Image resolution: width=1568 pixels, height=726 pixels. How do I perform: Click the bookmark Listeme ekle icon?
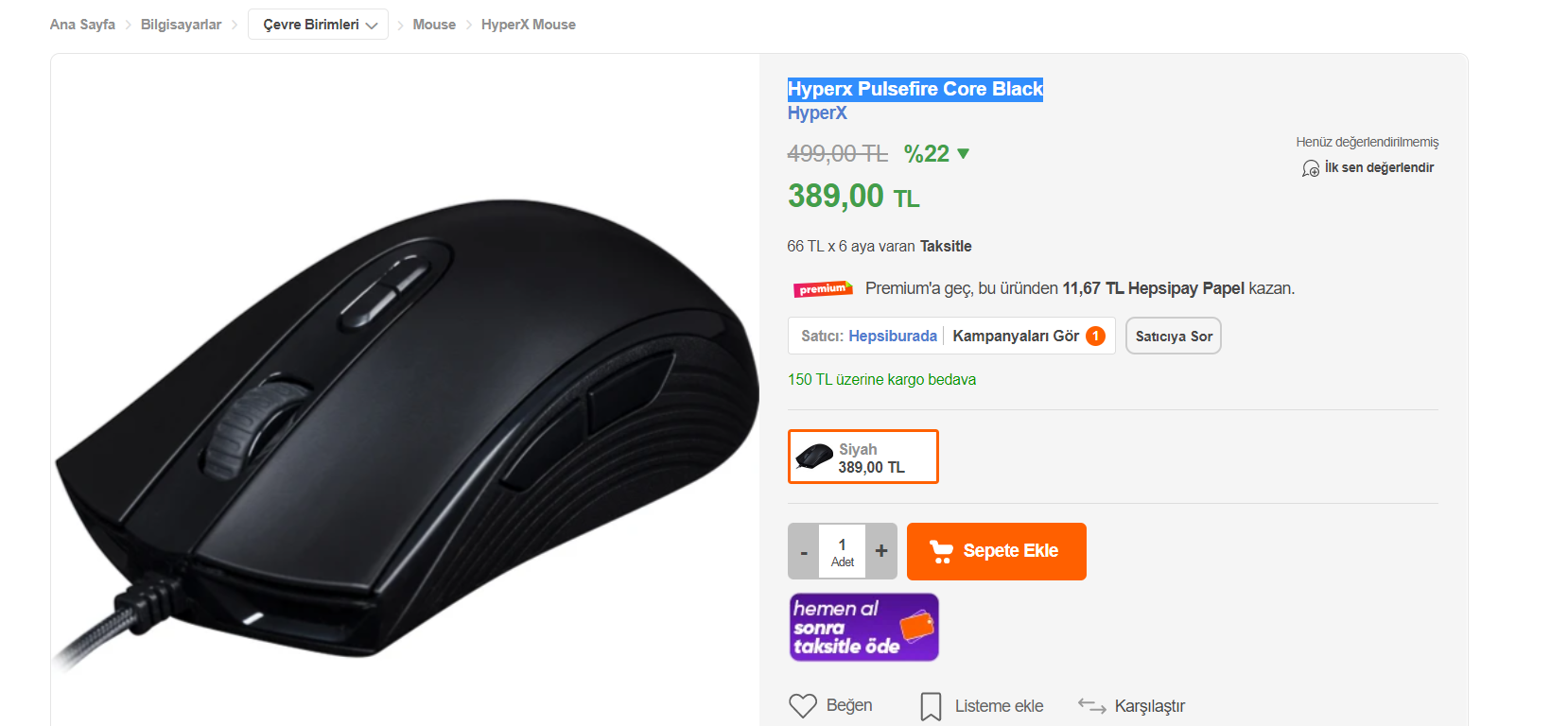click(931, 706)
